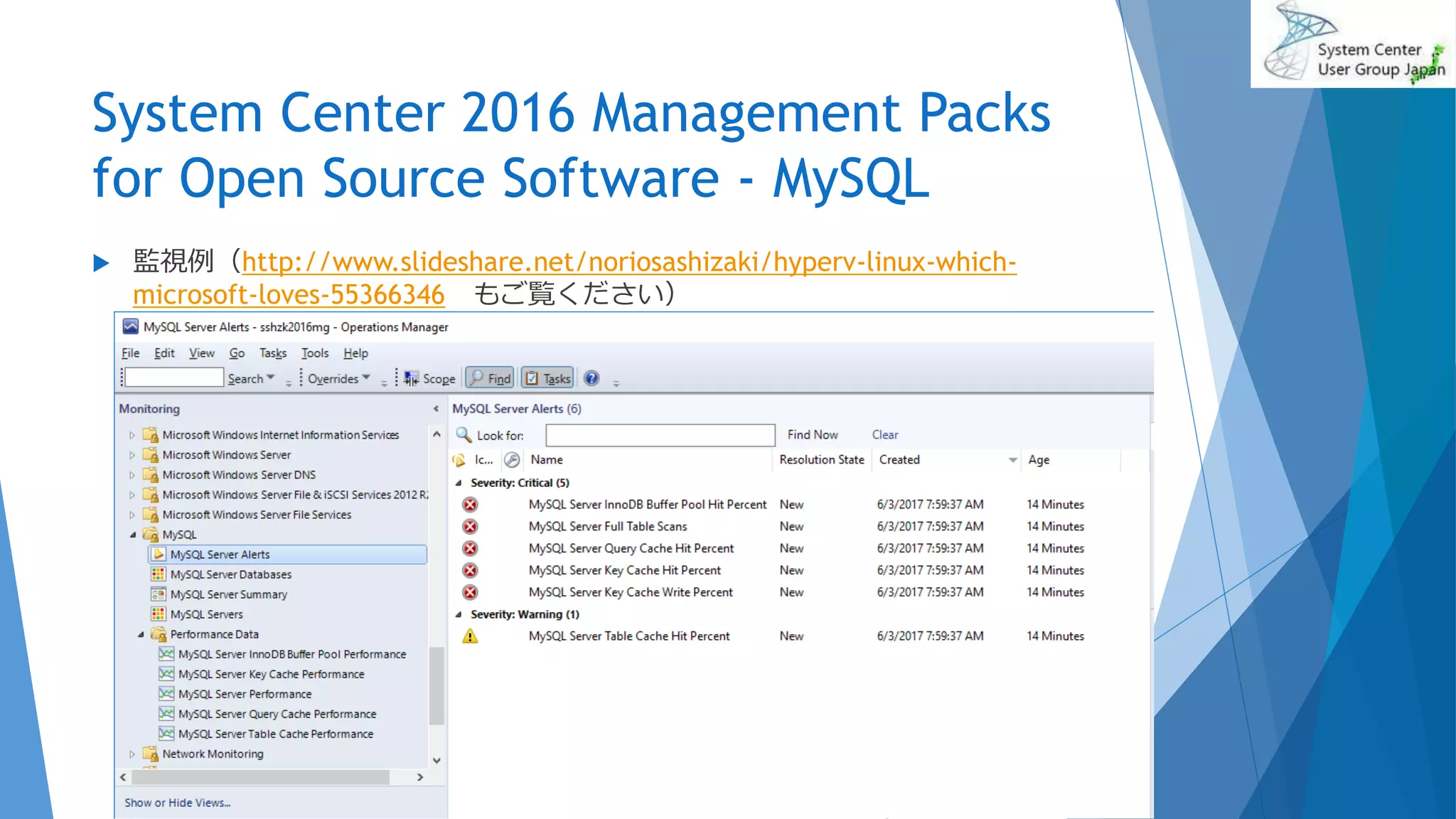Open the blue Help question-mark icon
Screen dimensions: 1456x819
pos(591,378)
